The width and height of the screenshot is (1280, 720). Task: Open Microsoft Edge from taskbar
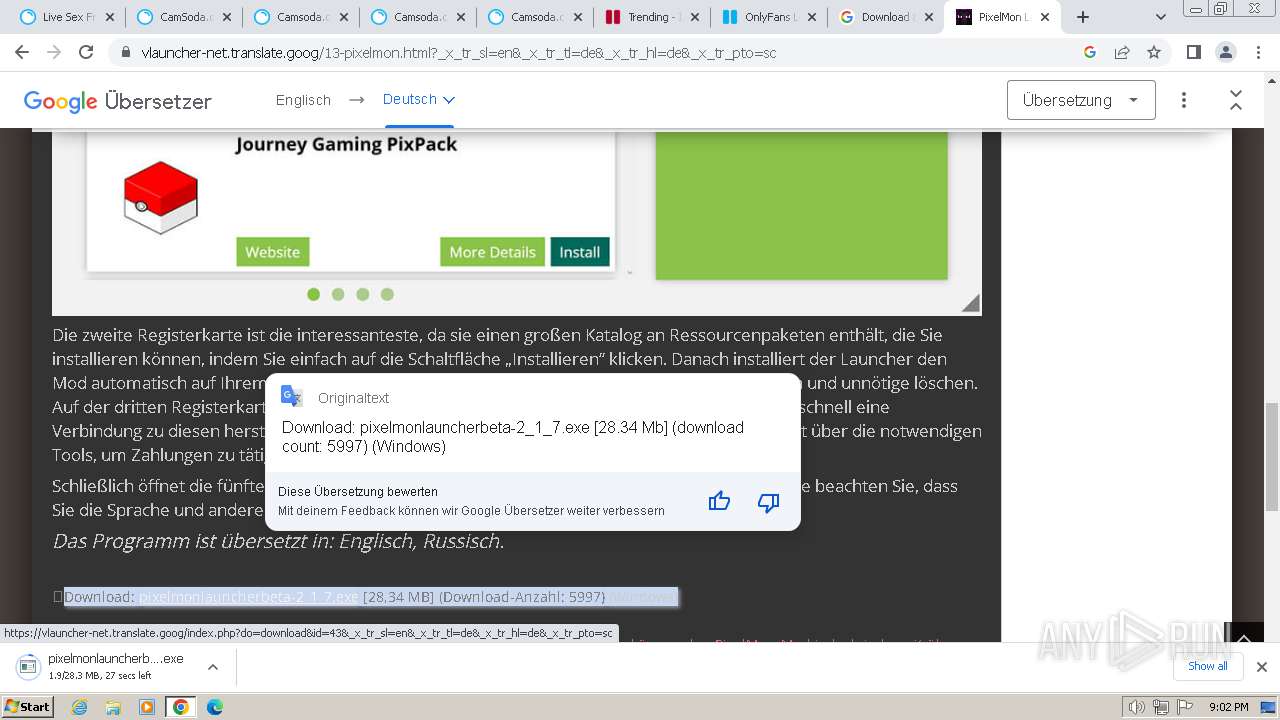click(x=215, y=707)
